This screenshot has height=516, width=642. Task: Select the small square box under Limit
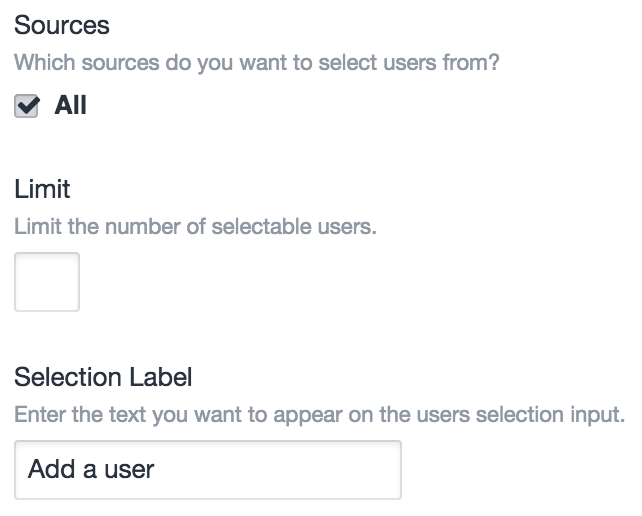47,282
